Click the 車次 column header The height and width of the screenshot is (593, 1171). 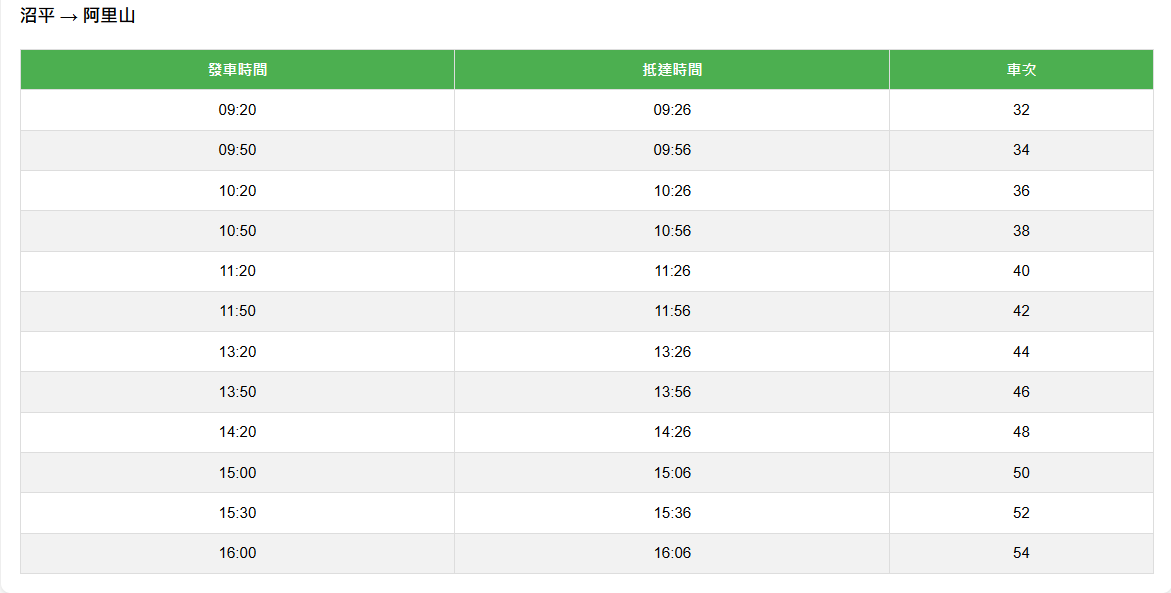coord(1020,70)
